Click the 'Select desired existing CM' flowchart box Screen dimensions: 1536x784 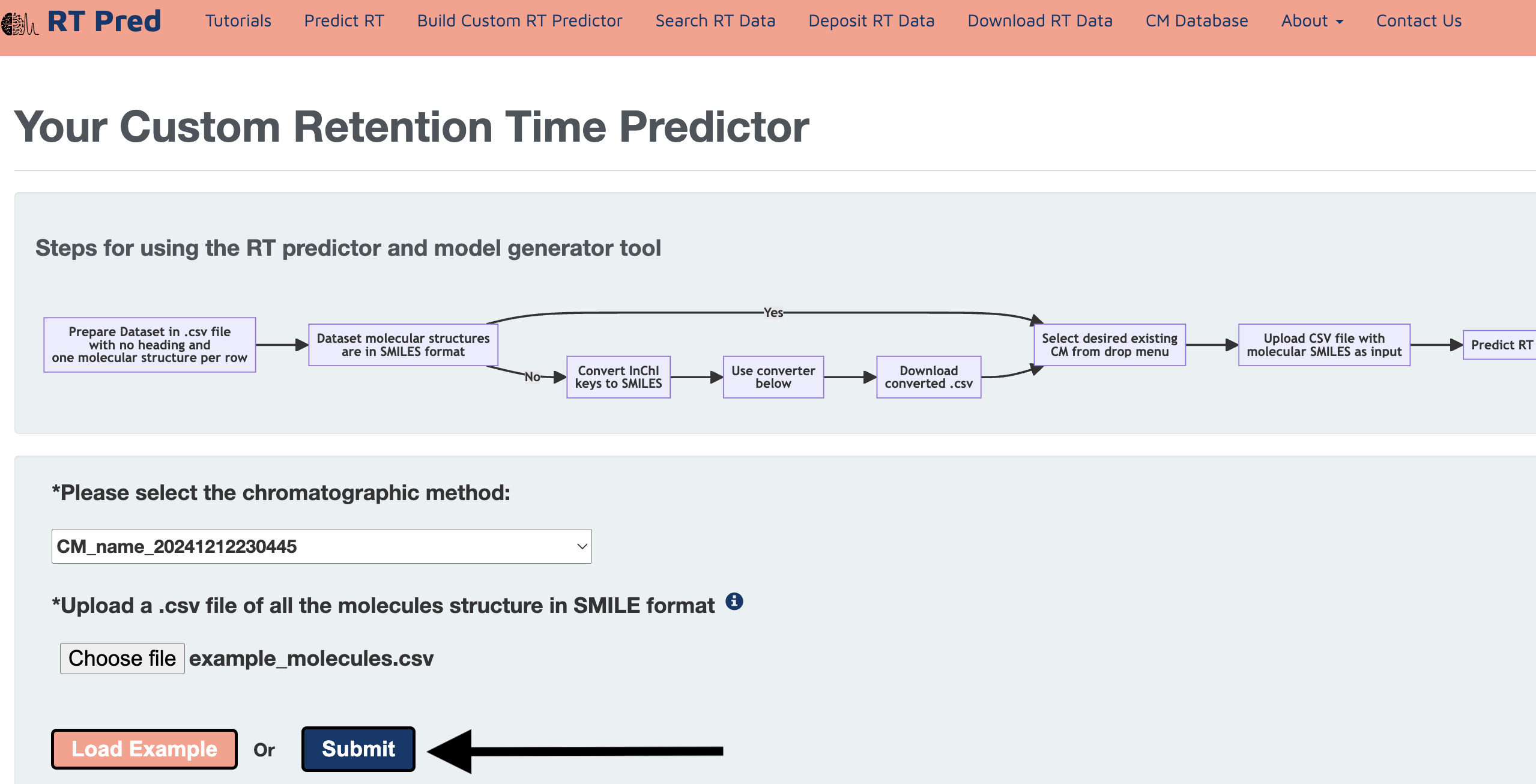pos(1109,345)
